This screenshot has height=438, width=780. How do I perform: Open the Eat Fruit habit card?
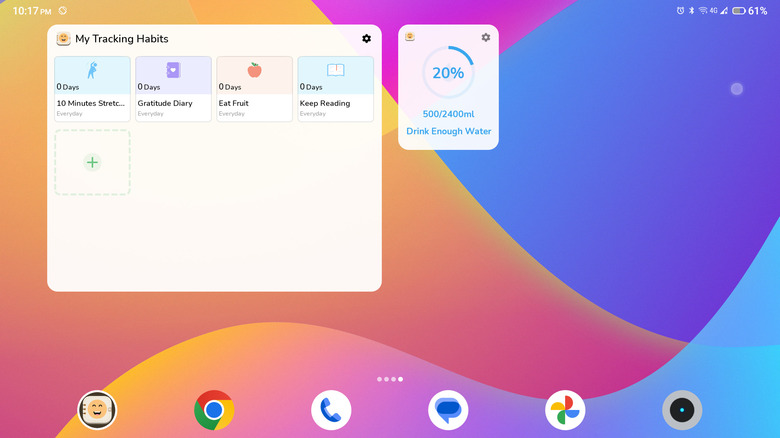[x=254, y=89]
